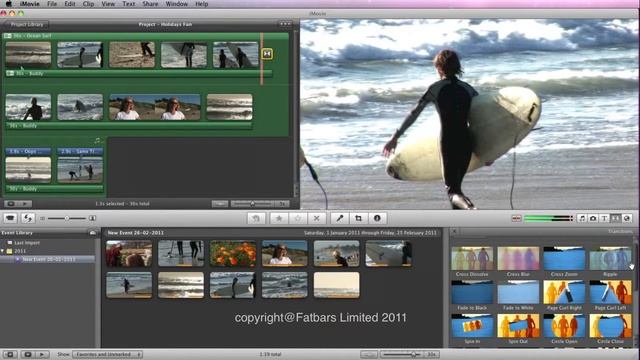Image resolution: width=640 pixels, height=360 pixels.
Task: Open the Edit menu
Action: pos(70,4)
